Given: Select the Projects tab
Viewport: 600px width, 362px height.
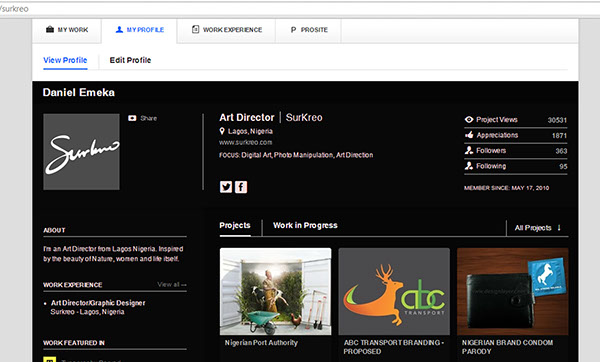Looking at the screenshot, I should coord(235,225).
